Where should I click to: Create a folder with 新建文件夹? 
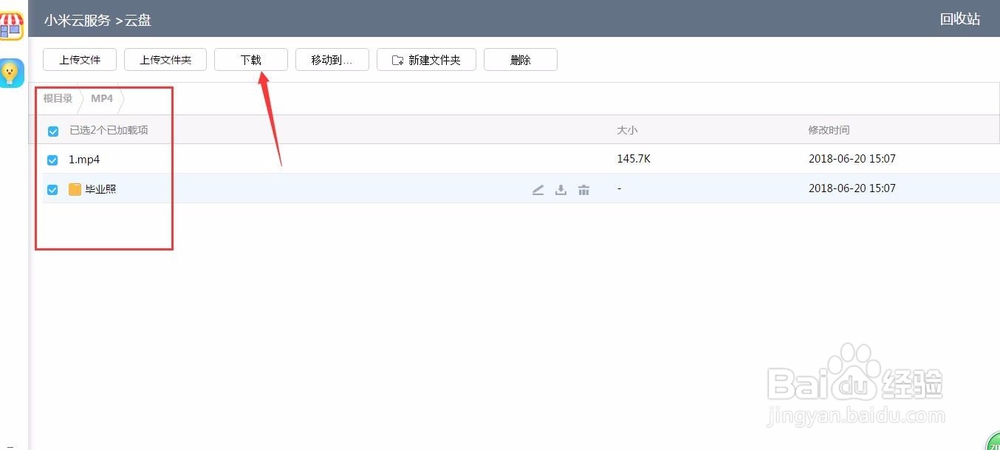point(426,60)
